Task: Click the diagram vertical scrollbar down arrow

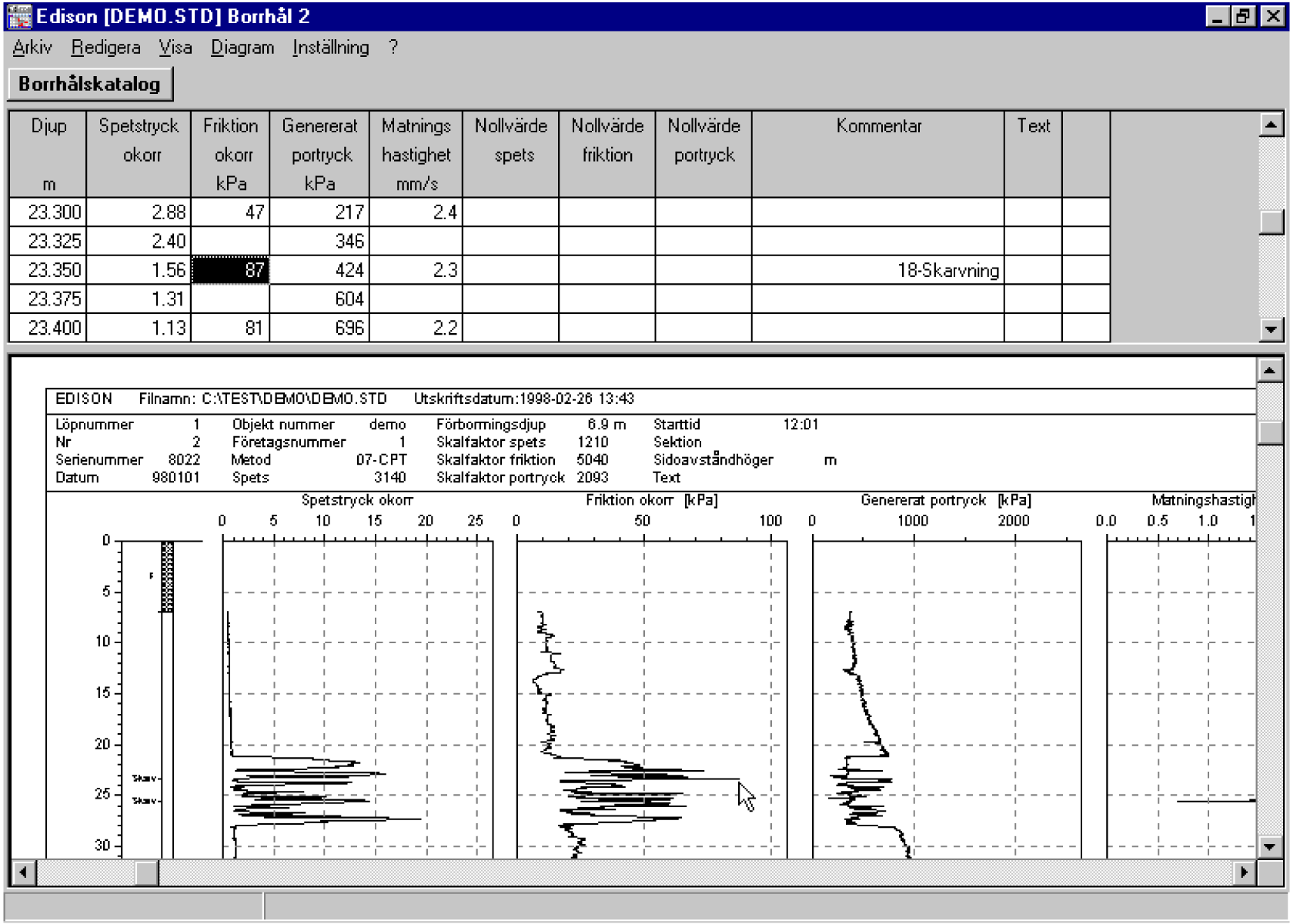Action: (x=1269, y=847)
